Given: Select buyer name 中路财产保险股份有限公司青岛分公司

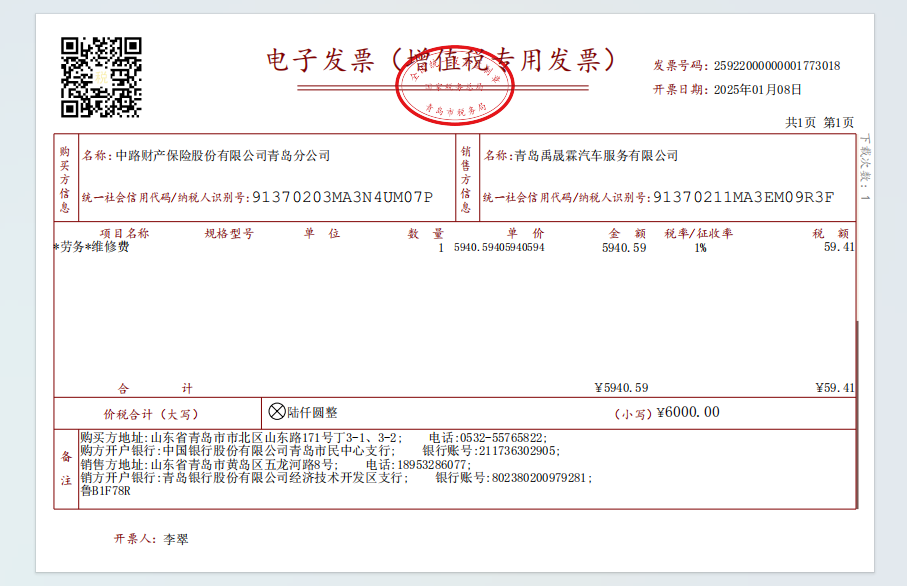Looking at the screenshot, I should (x=222, y=156).
